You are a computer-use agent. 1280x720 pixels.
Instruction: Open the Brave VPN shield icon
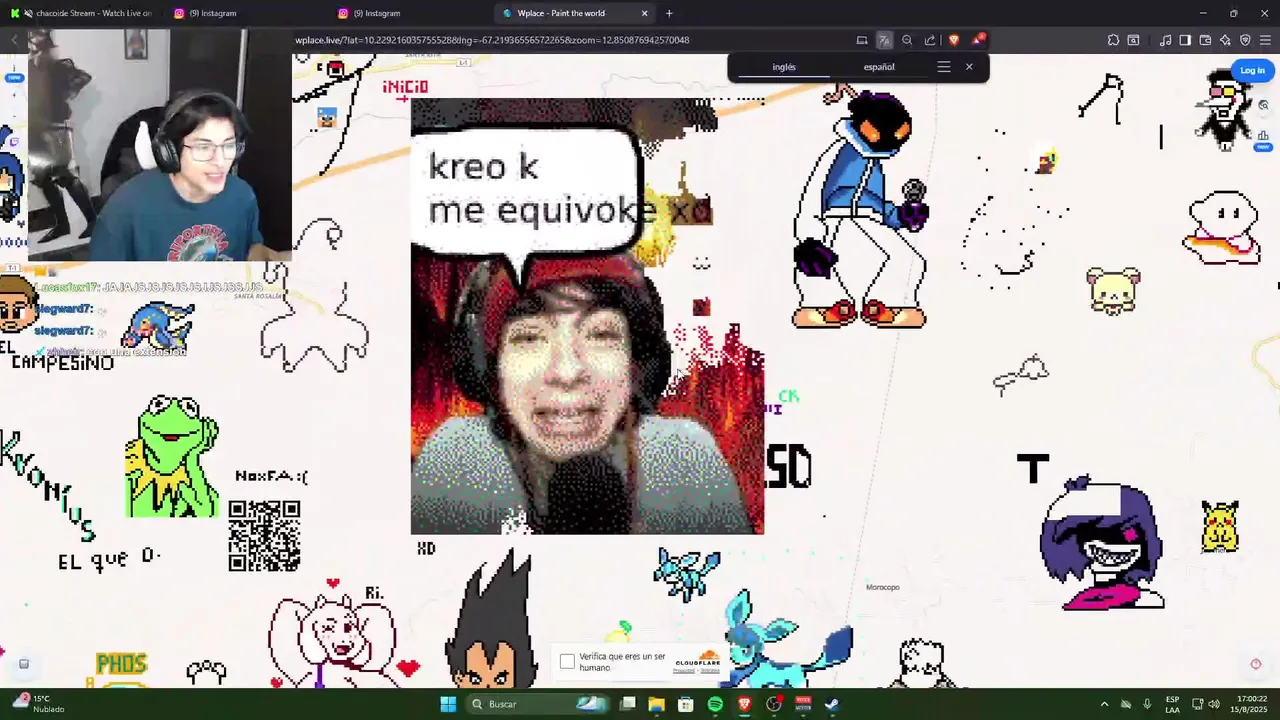click(x=1245, y=40)
